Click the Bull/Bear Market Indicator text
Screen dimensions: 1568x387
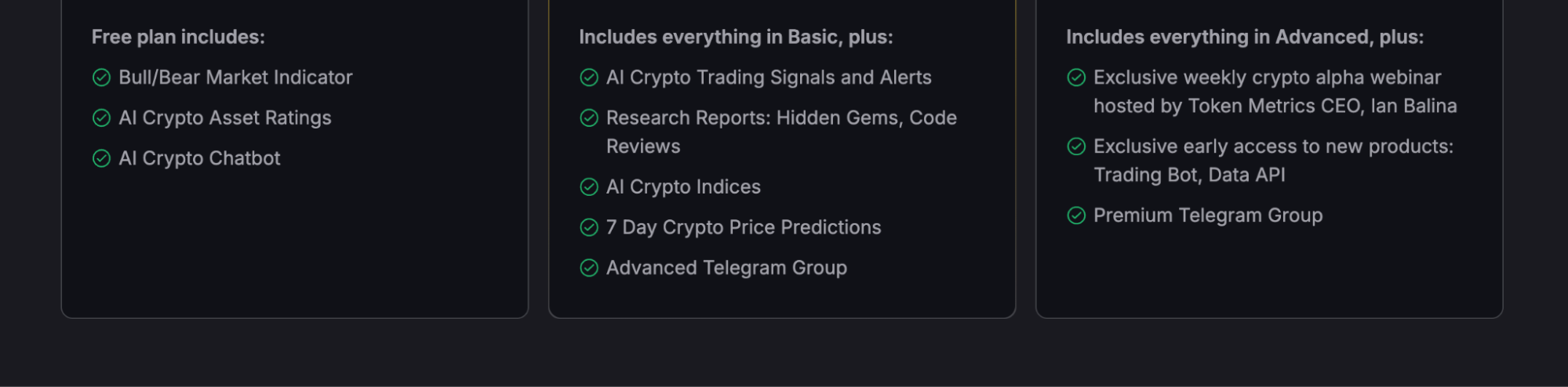click(235, 78)
